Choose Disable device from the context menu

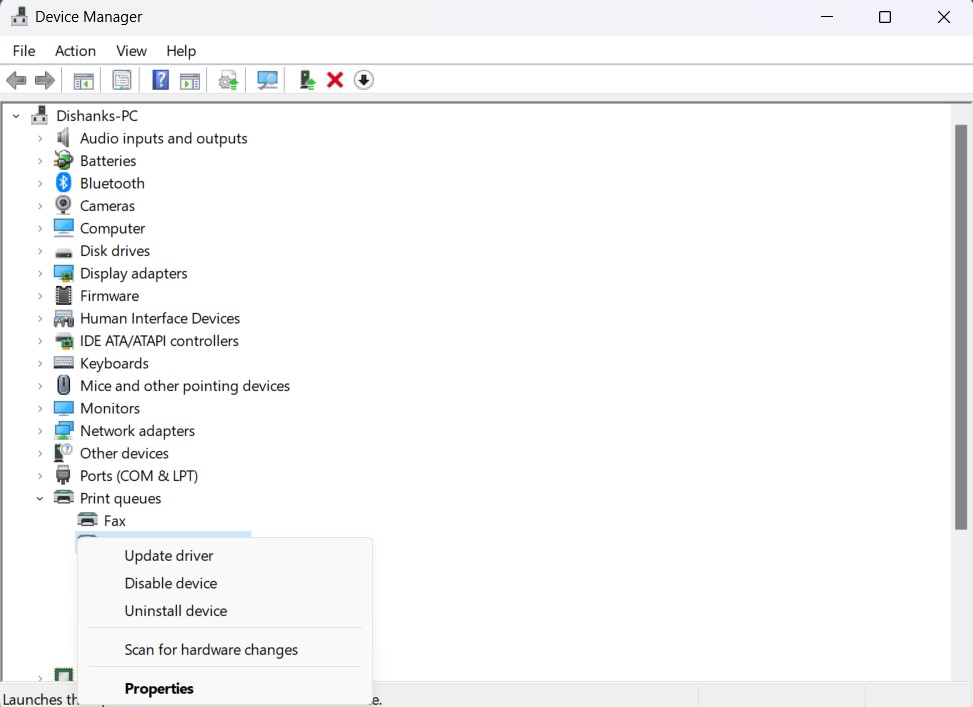pyautogui.click(x=170, y=583)
